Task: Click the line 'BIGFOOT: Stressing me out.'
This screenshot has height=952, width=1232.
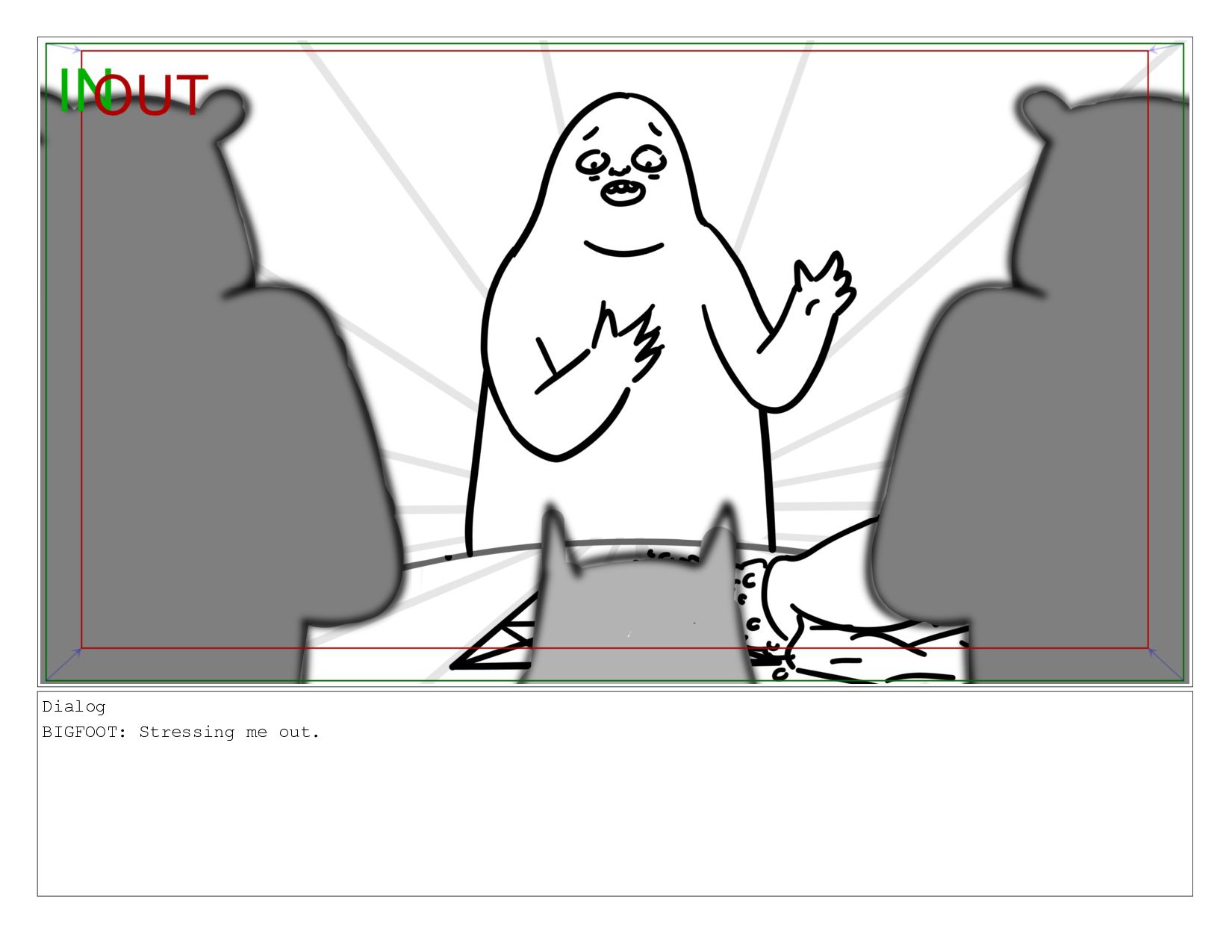Action: coord(181,732)
